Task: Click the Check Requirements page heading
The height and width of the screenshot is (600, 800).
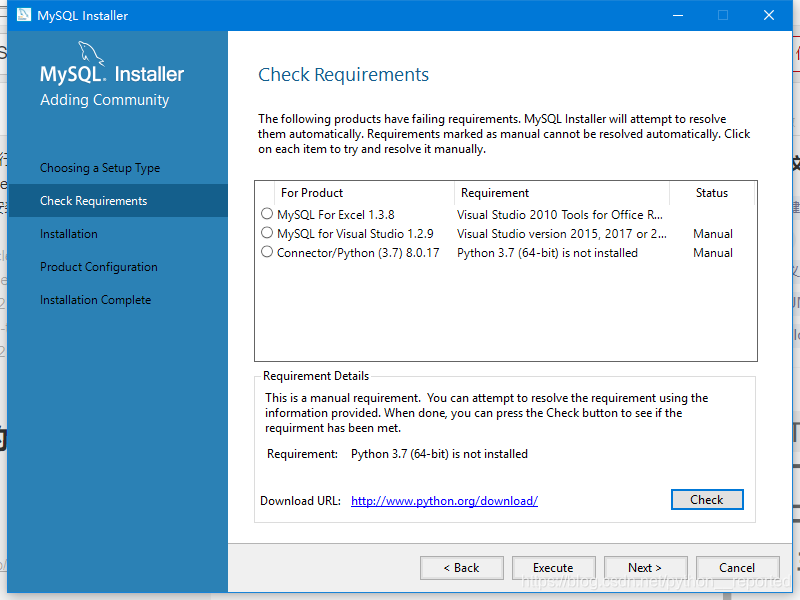Action: click(x=343, y=74)
